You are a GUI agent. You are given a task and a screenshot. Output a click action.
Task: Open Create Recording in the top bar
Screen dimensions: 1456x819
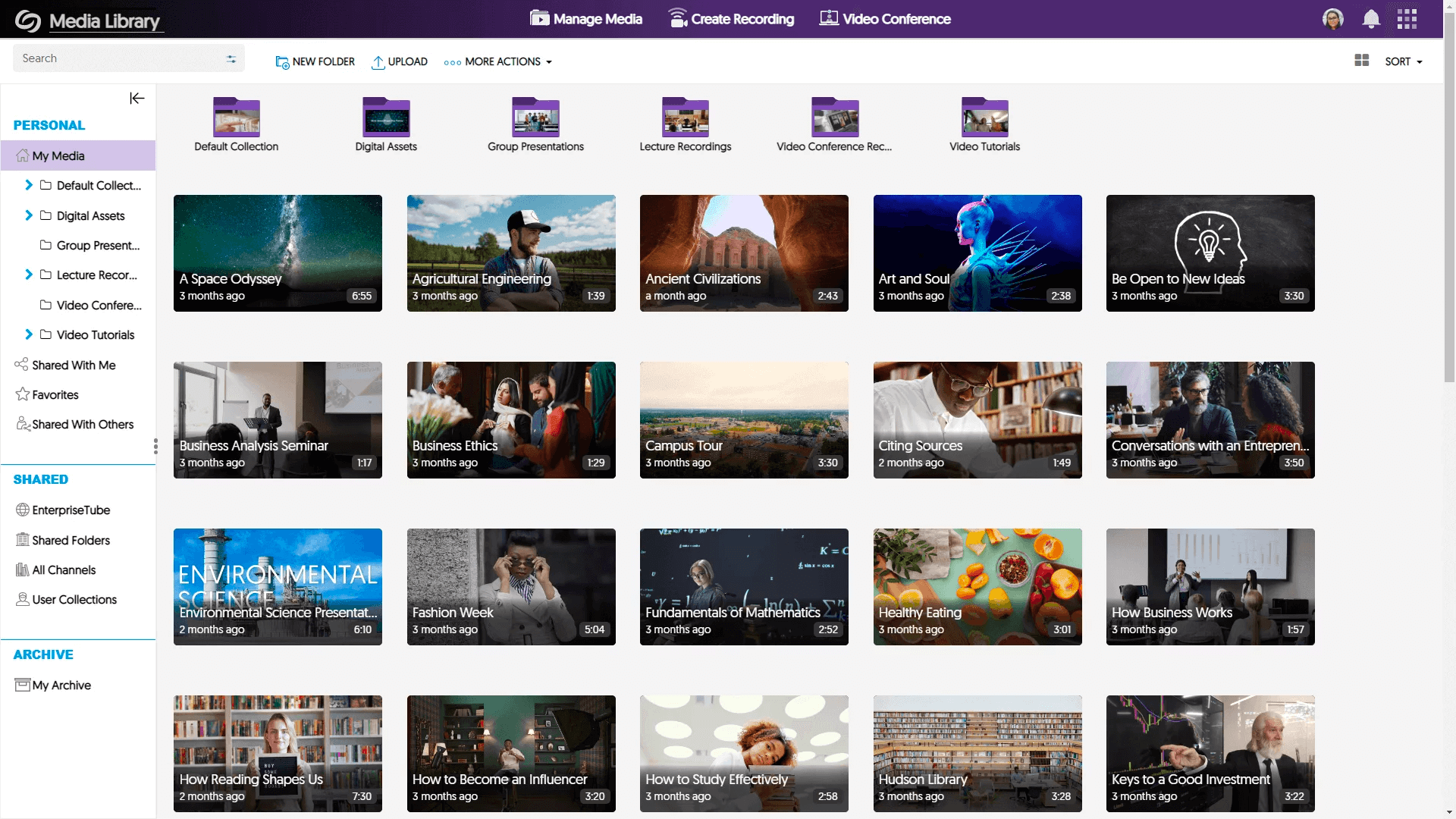731,19
